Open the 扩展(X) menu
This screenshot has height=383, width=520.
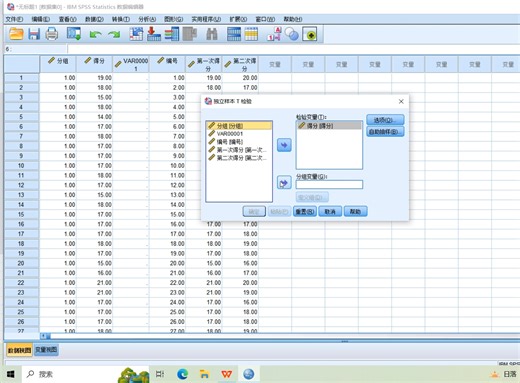[x=238, y=19]
